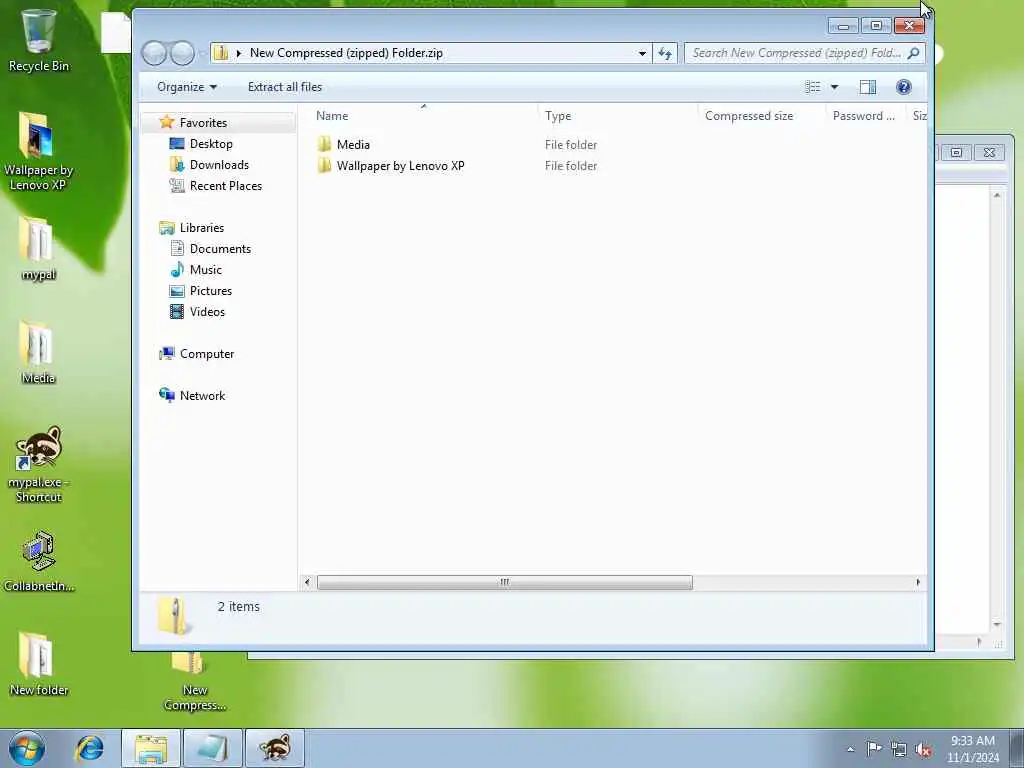Click background window scrollbar up arrow

click(997, 195)
